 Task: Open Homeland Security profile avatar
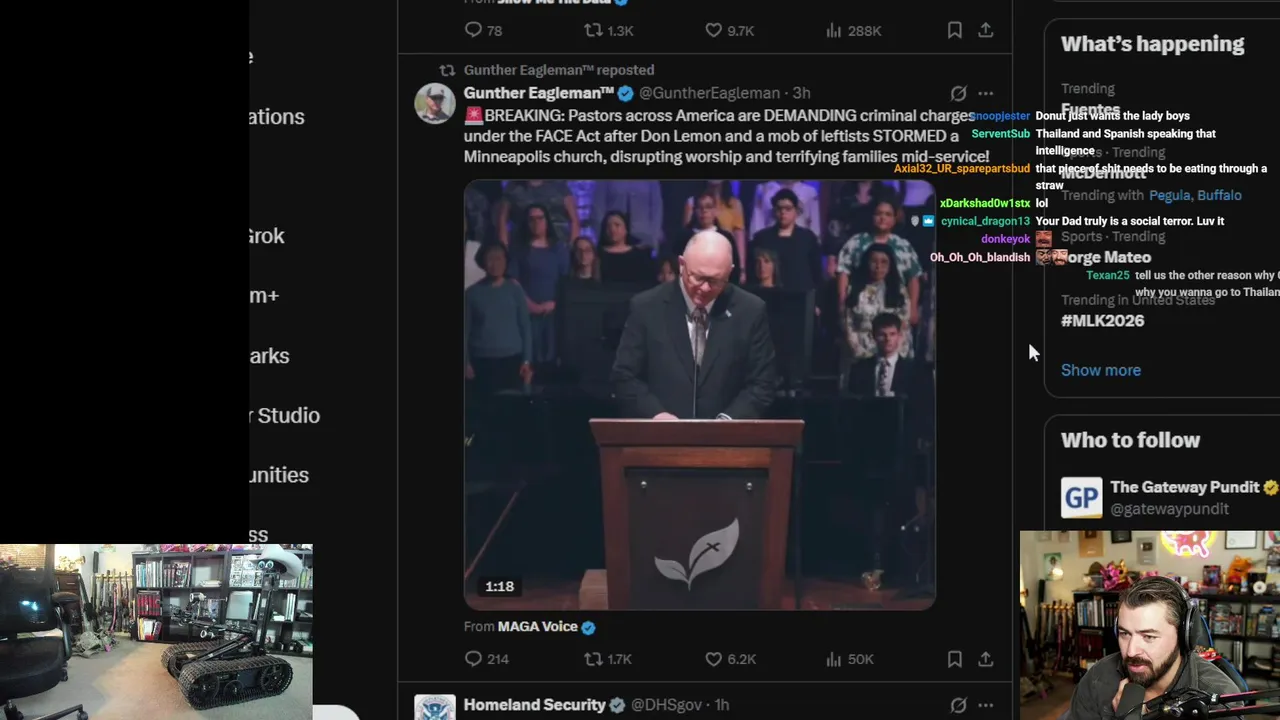click(x=435, y=708)
